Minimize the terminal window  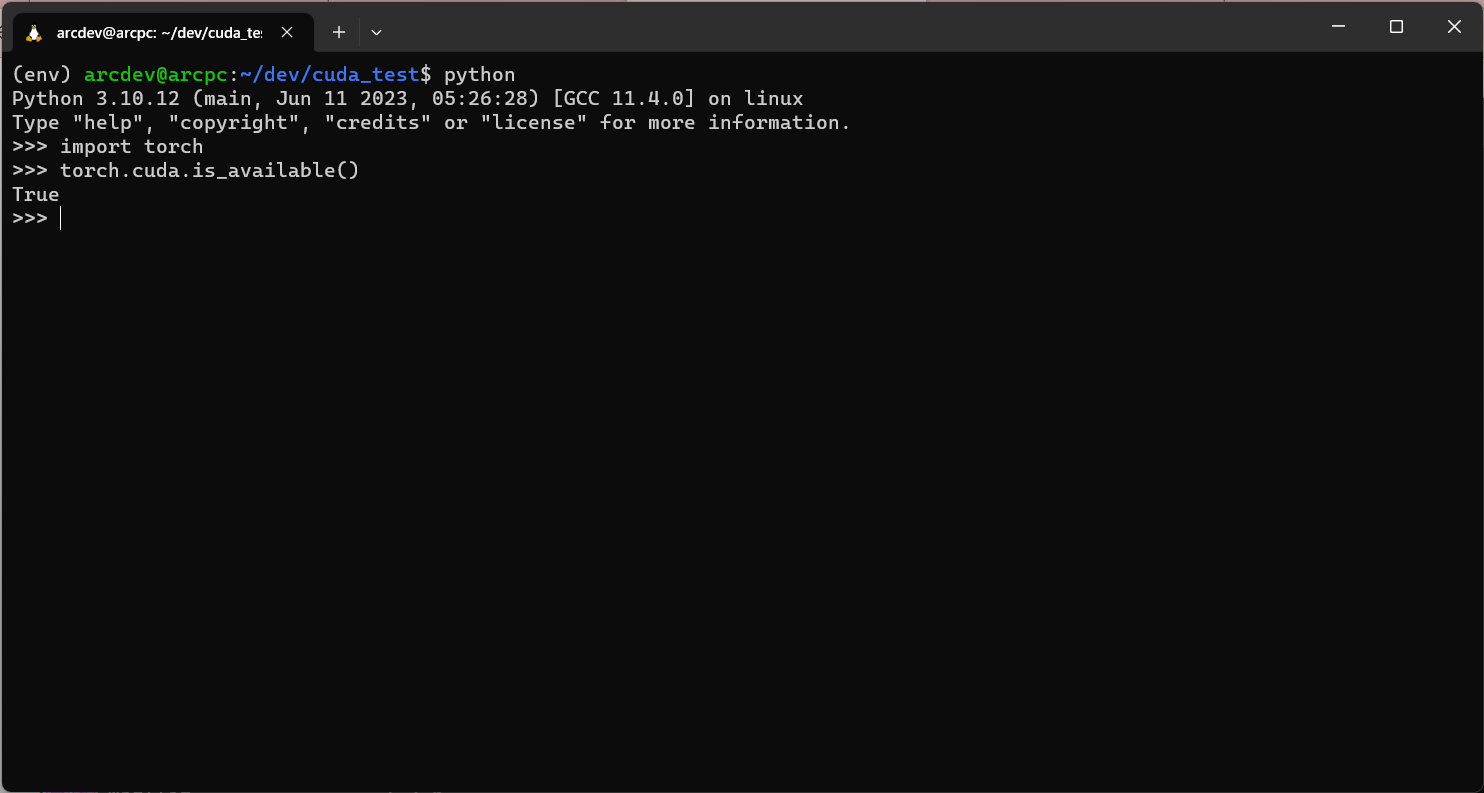click(1339, 27)
